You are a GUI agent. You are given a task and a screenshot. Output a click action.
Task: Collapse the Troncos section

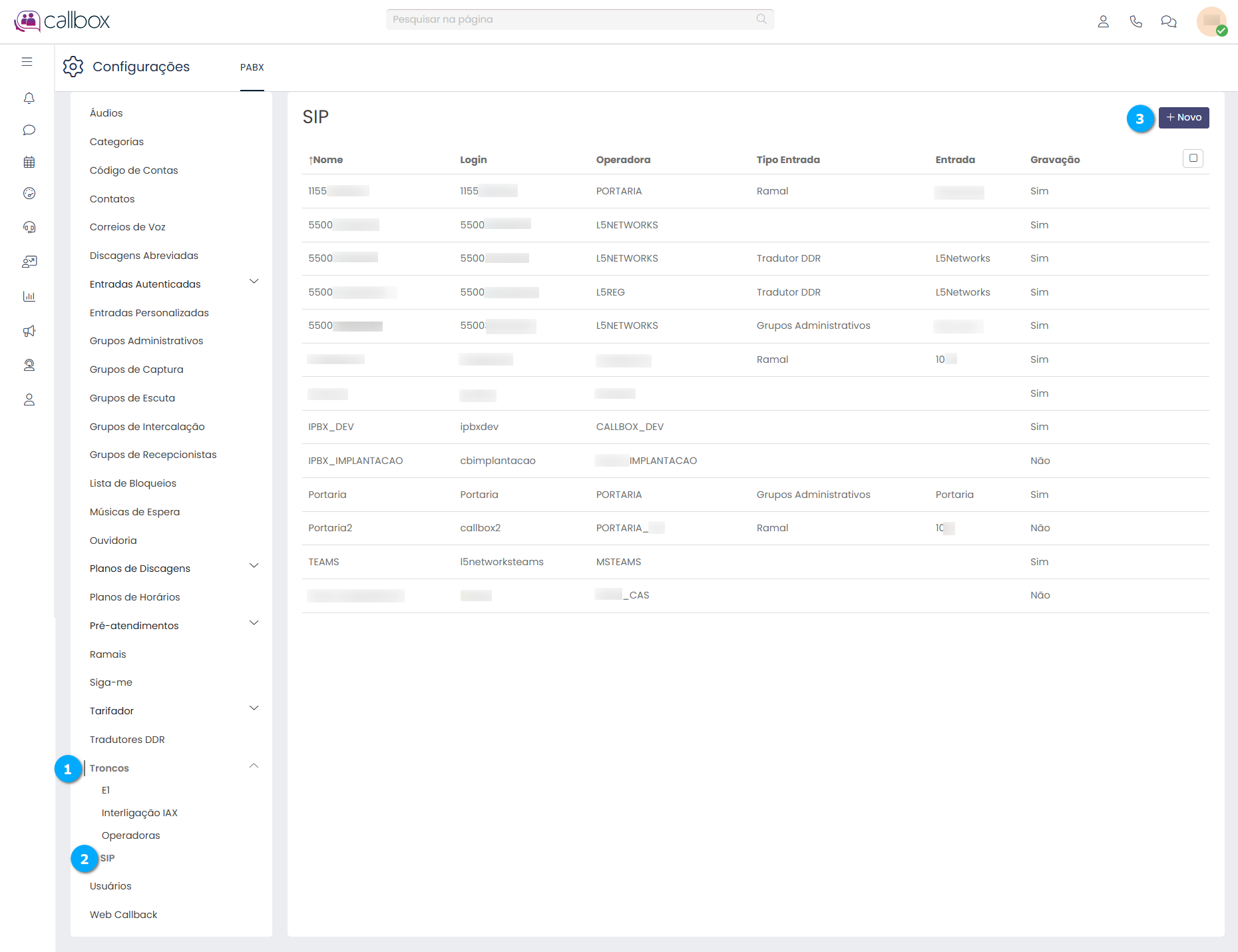(254, 766)
